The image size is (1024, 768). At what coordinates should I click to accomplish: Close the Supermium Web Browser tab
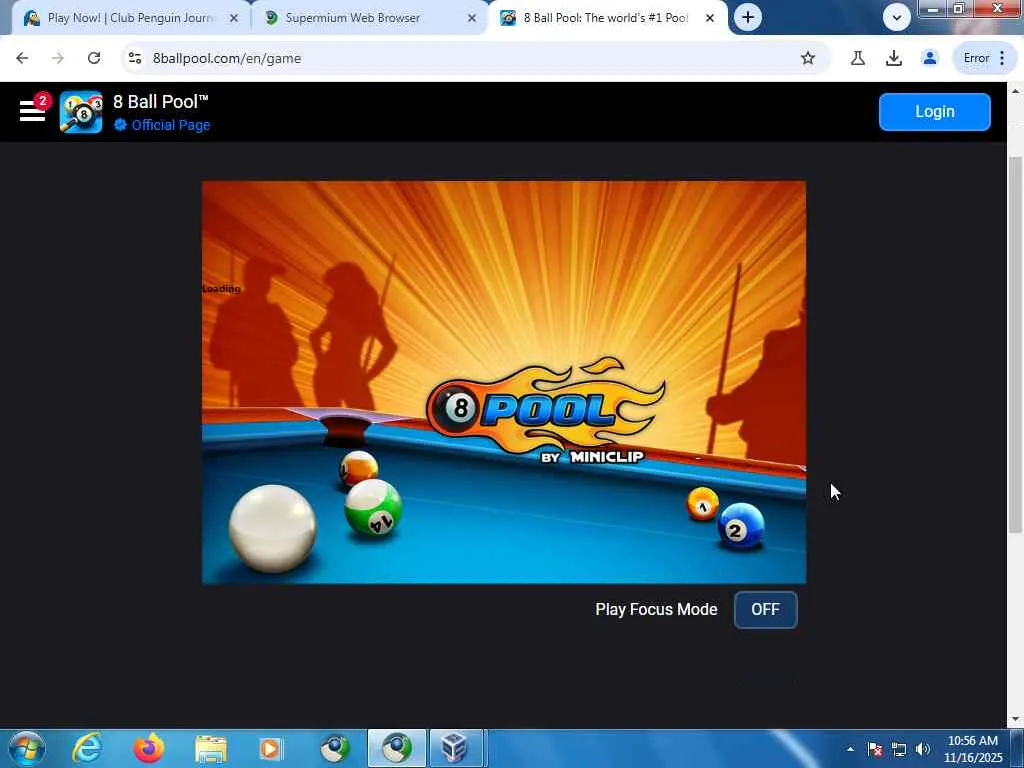point(472,18)
